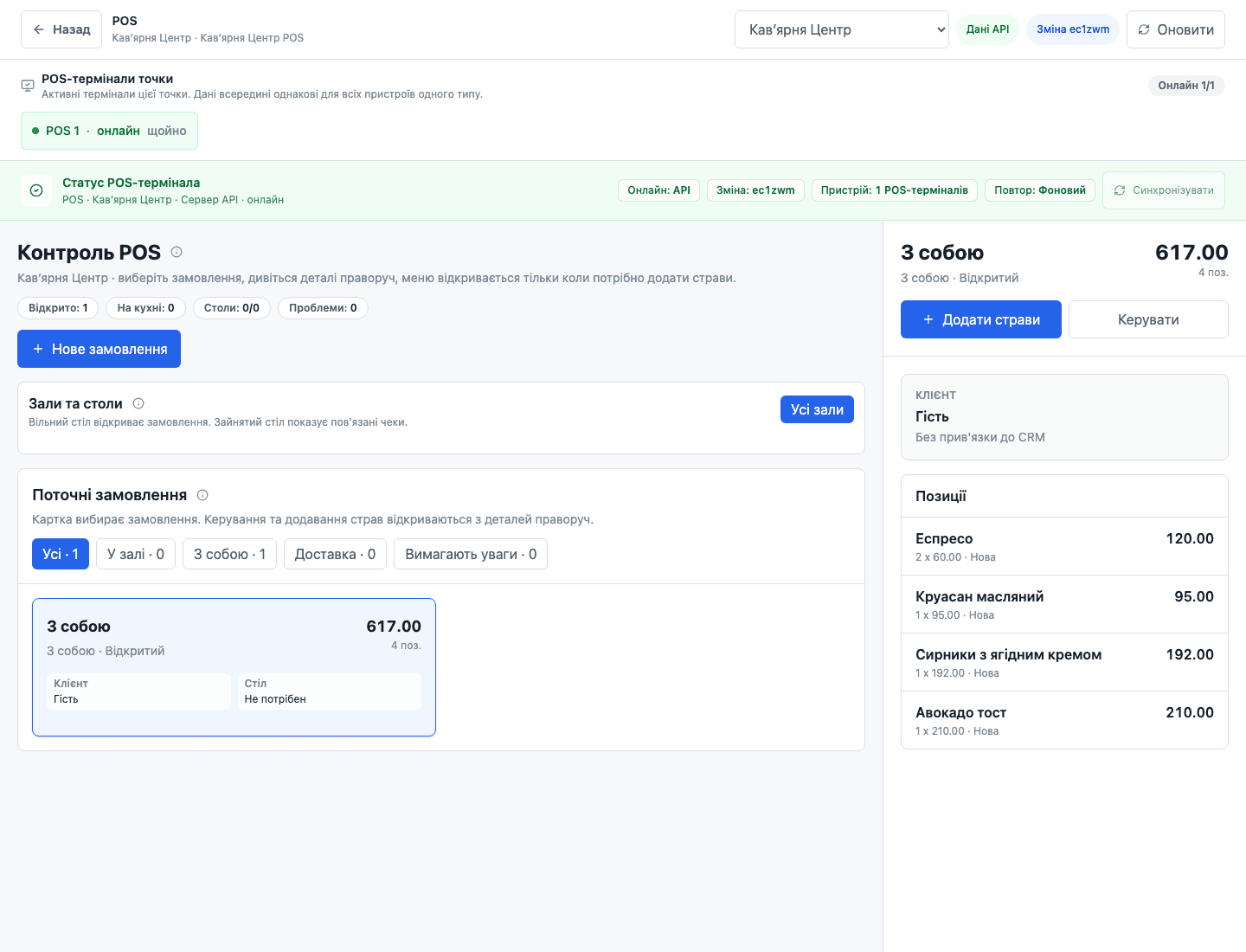
Task: Select the З собою 617.00 order card
Action: pyautogui.click(x=234, y=667)
